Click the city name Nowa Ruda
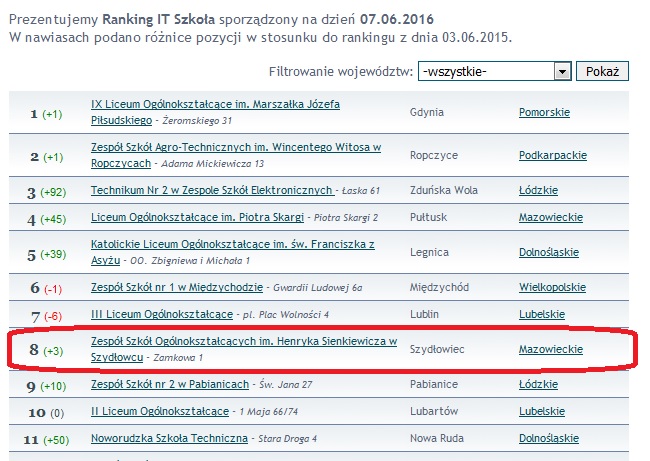 pos(437,438)
